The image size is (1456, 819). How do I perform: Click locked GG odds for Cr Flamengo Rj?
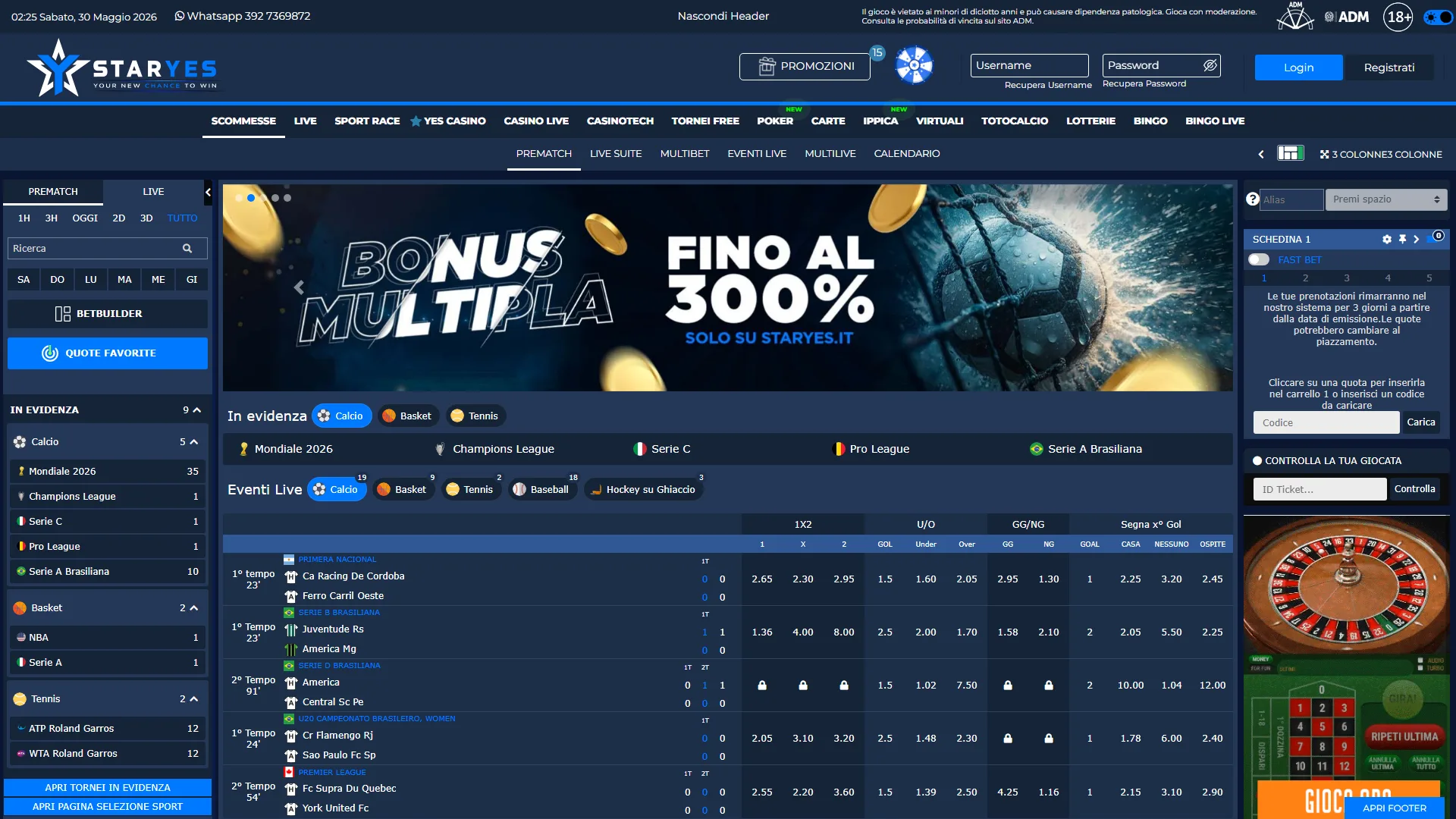[x=1008, y=739]
